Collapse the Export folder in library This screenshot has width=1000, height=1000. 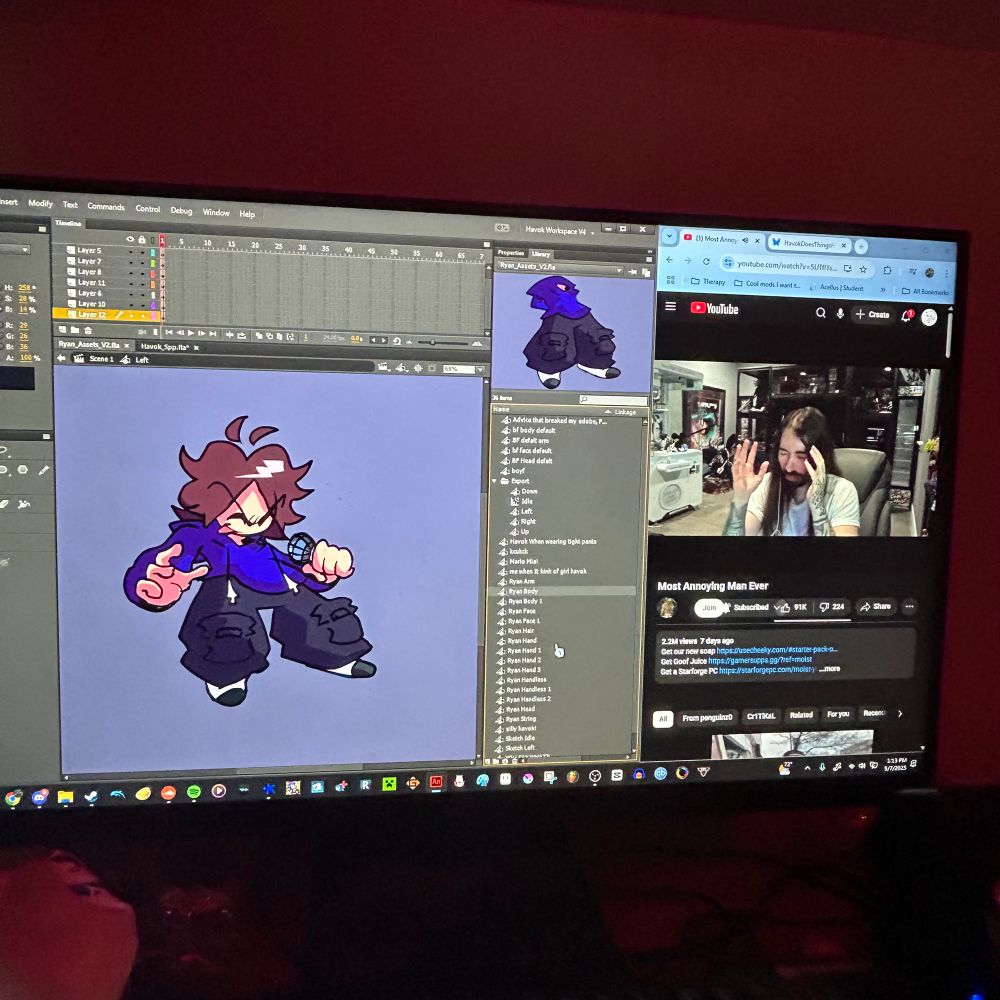[495, 481]
